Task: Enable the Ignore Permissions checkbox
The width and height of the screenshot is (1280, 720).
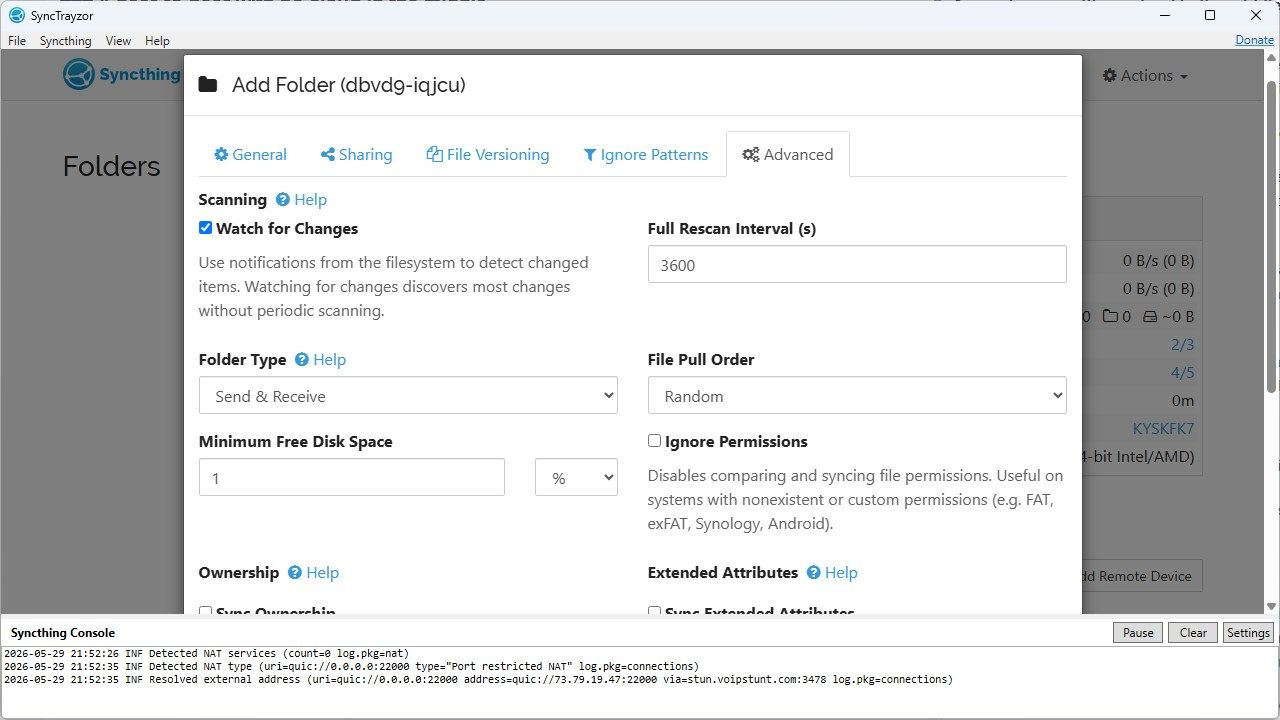Action: [654, 441]
